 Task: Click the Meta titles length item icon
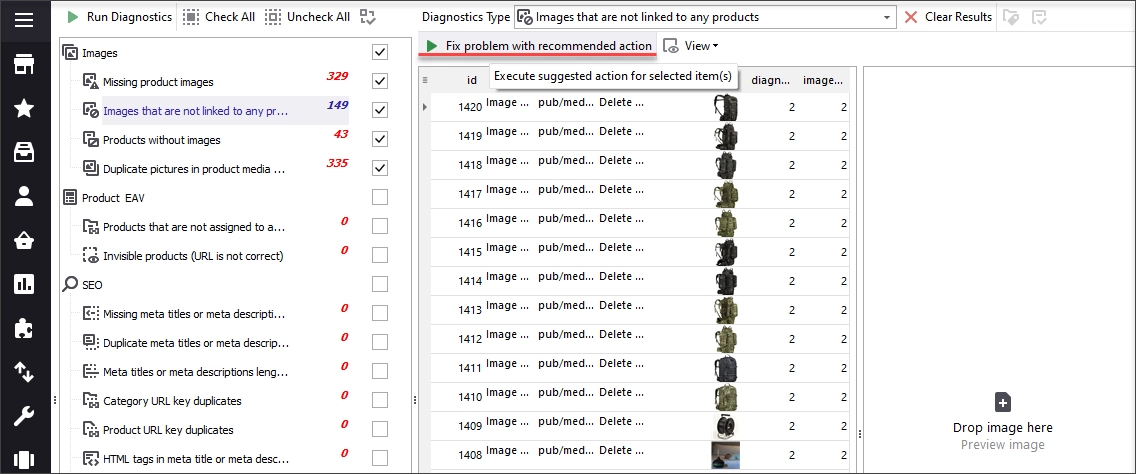(x=91, y=371)
